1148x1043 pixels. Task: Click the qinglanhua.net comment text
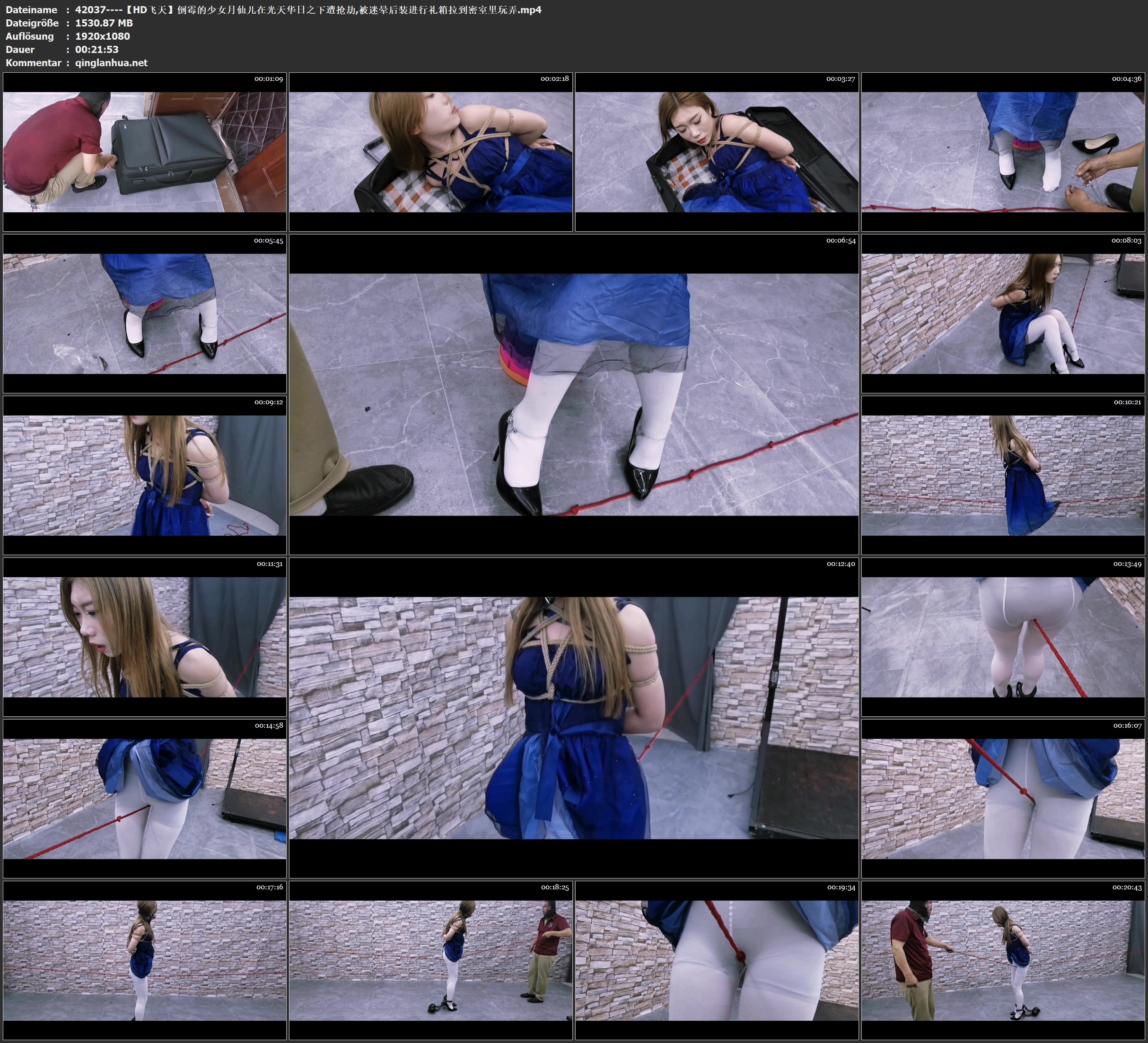pos(111,62)
